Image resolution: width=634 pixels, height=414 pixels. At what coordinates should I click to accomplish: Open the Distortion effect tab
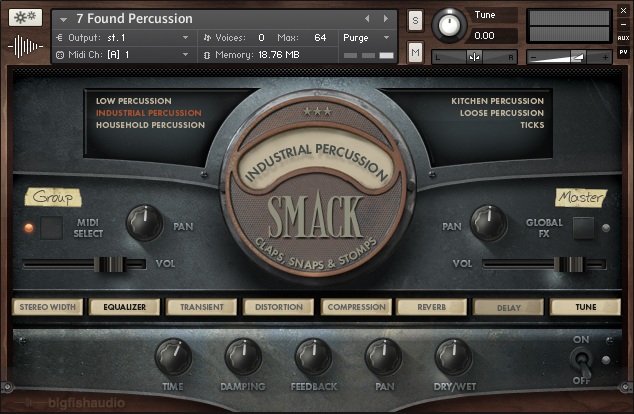(x=279, y=307)
